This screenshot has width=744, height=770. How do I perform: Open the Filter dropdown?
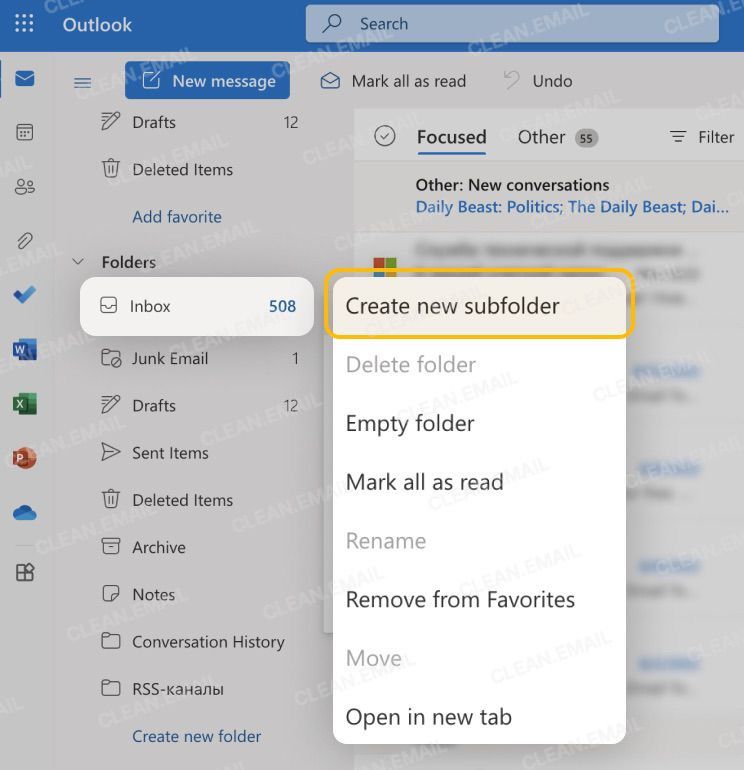point(702,137)
